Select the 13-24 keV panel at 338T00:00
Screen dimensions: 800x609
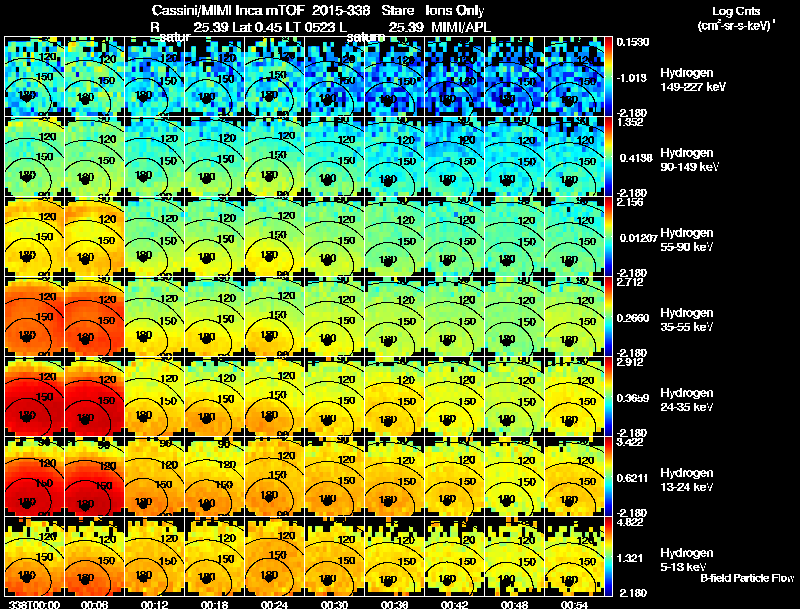[x=34, y=476]
